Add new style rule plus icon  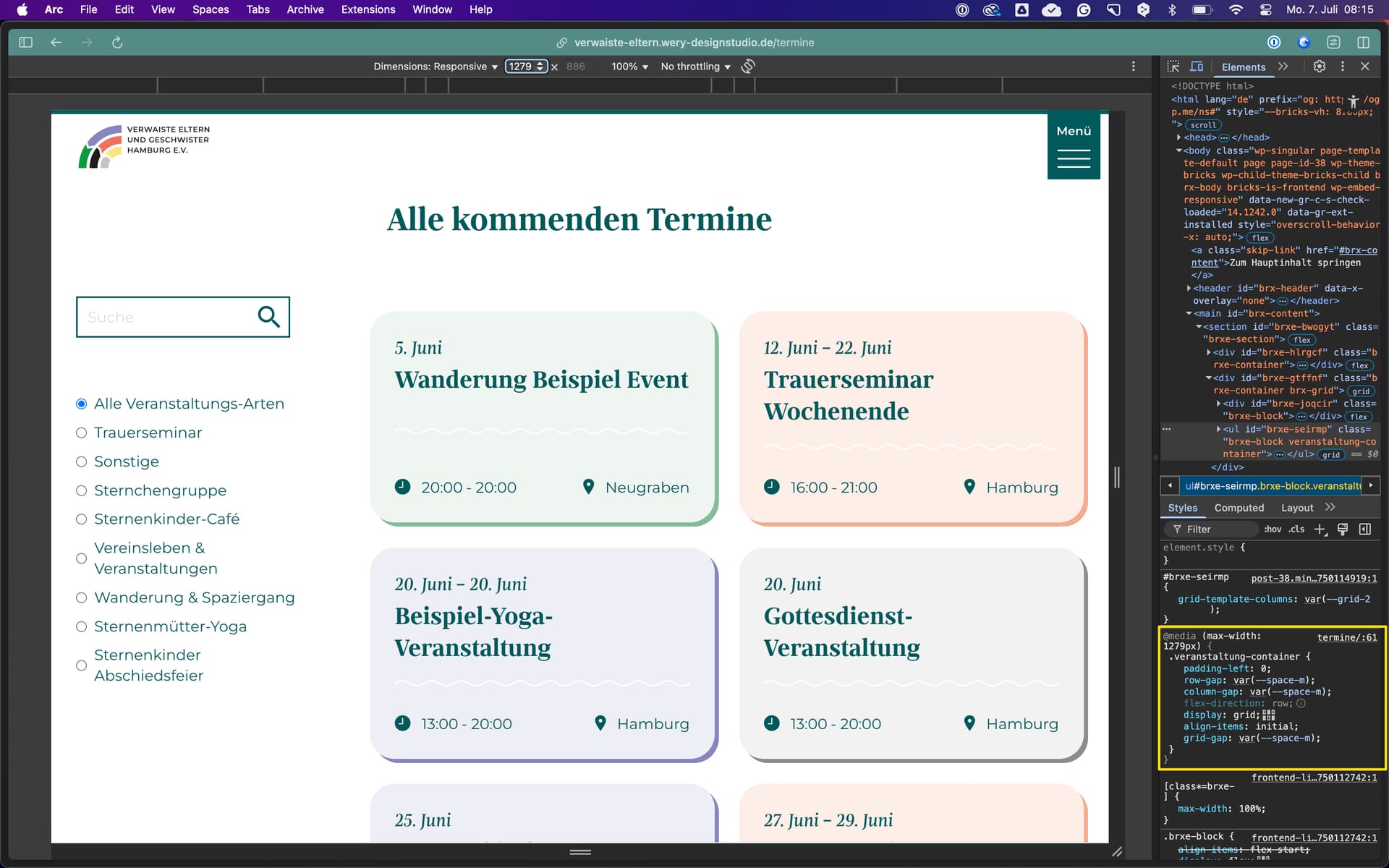pos(1320,529)
